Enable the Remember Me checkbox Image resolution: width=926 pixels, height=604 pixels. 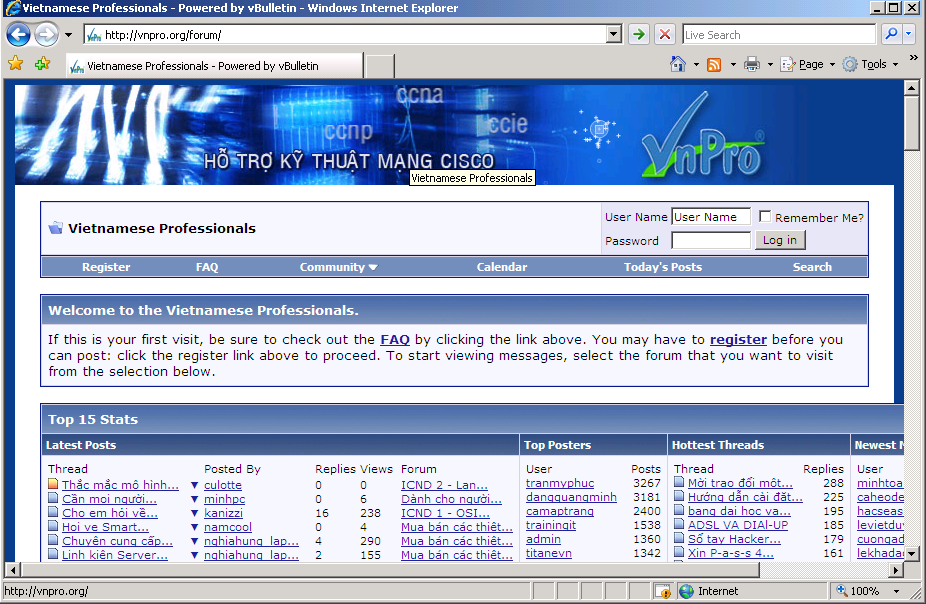coord(765,217)
